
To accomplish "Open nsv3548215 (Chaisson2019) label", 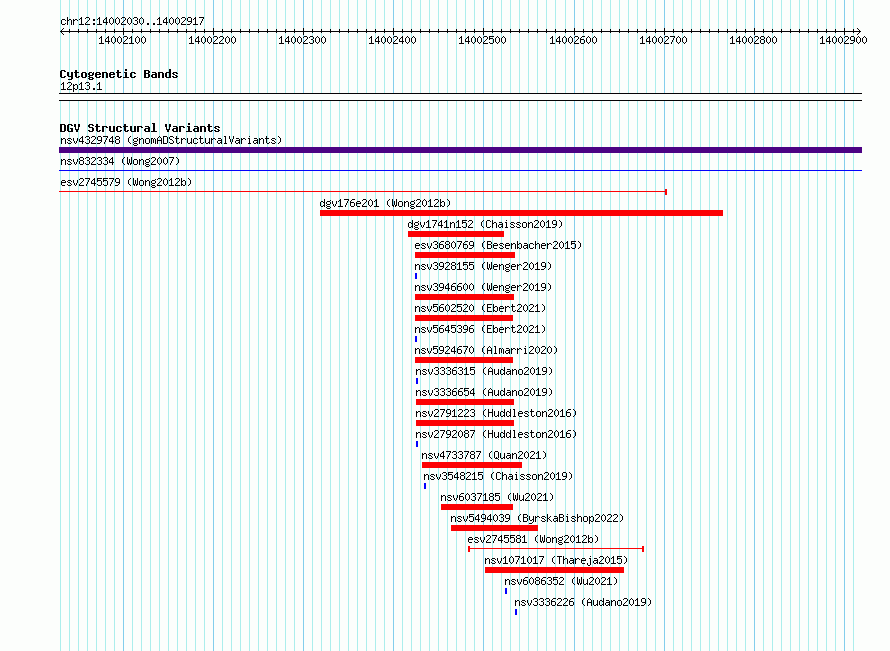I will pyautogui.click(x=498, y=476).
